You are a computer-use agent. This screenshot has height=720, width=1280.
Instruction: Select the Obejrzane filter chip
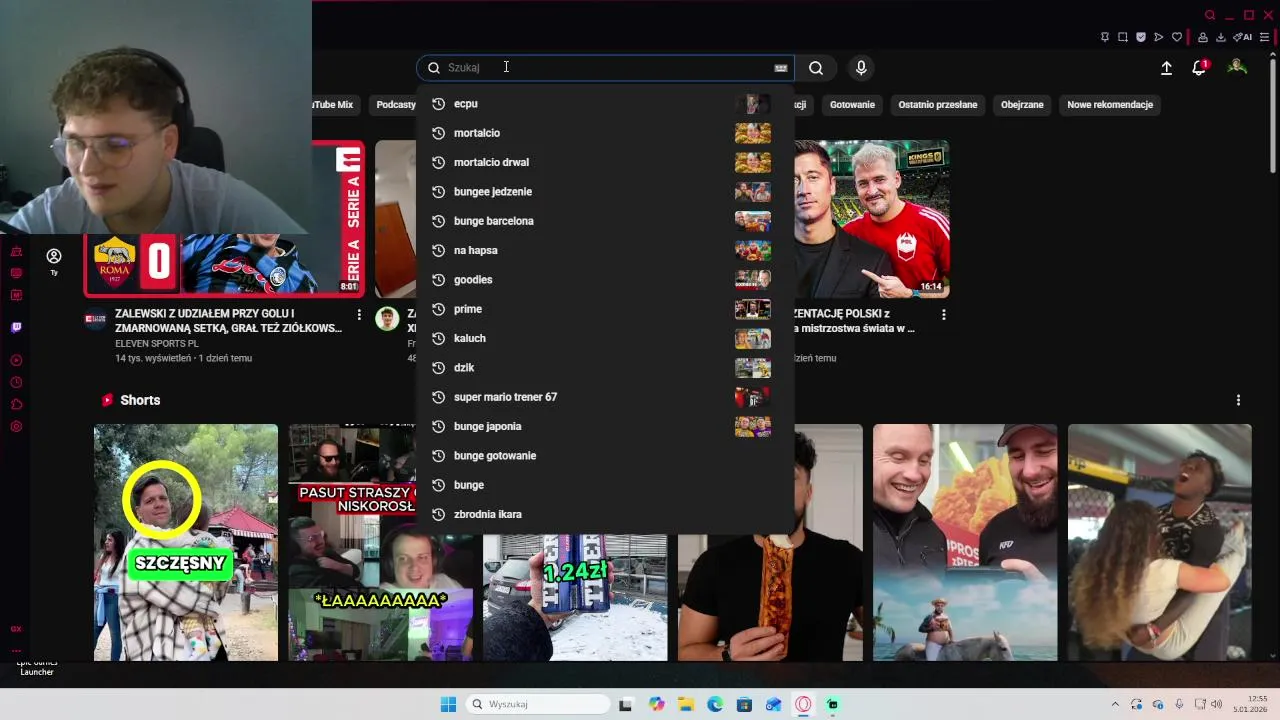pyautogui.click(x=1022, y=104)
